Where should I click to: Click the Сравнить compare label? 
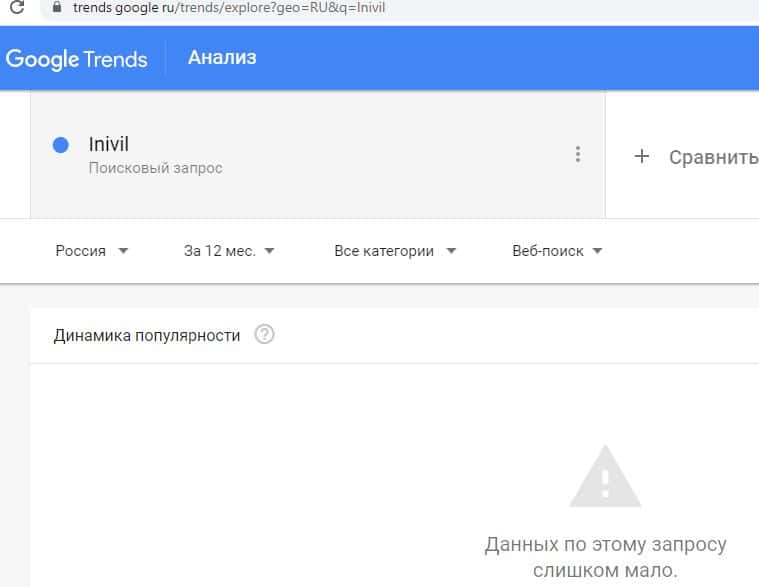(x=713, y=157)
